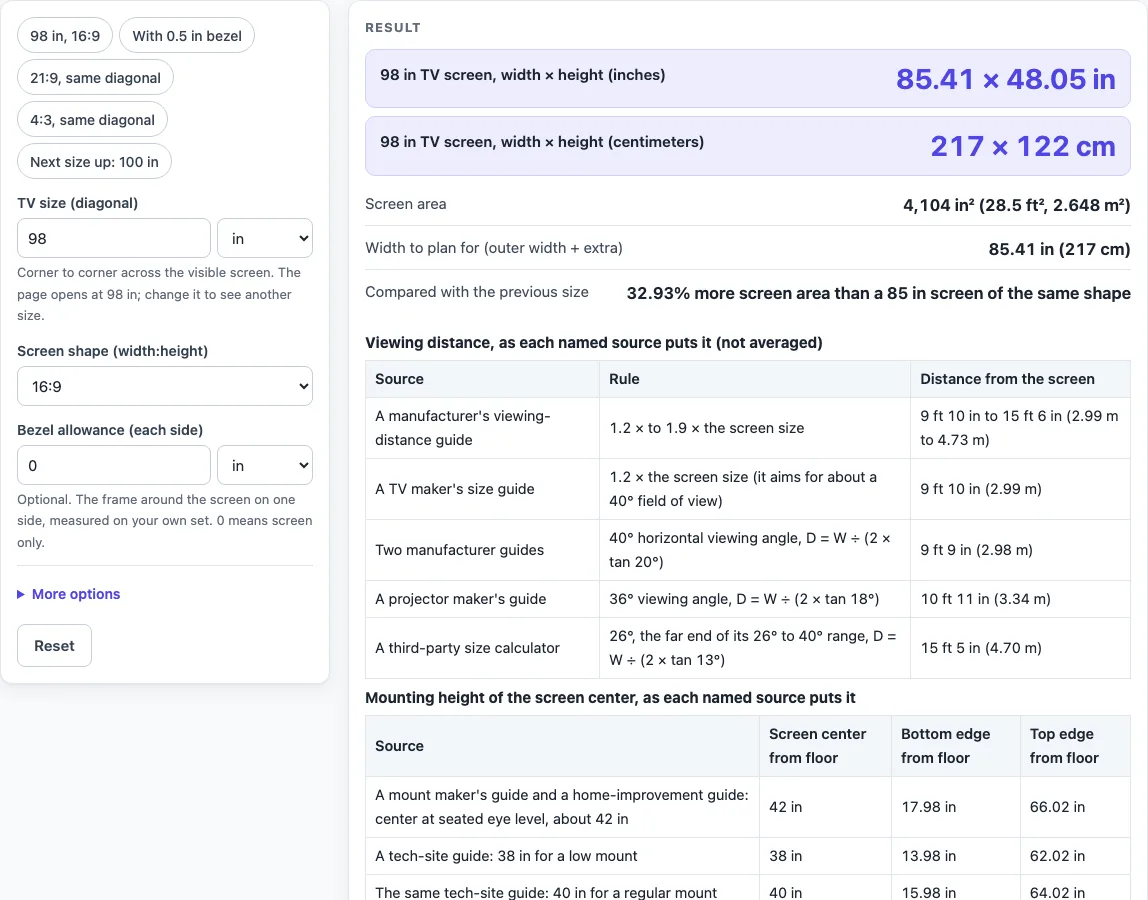
Task: Choose the "21:9, same diagonal" preset
Action: (95, 78)
